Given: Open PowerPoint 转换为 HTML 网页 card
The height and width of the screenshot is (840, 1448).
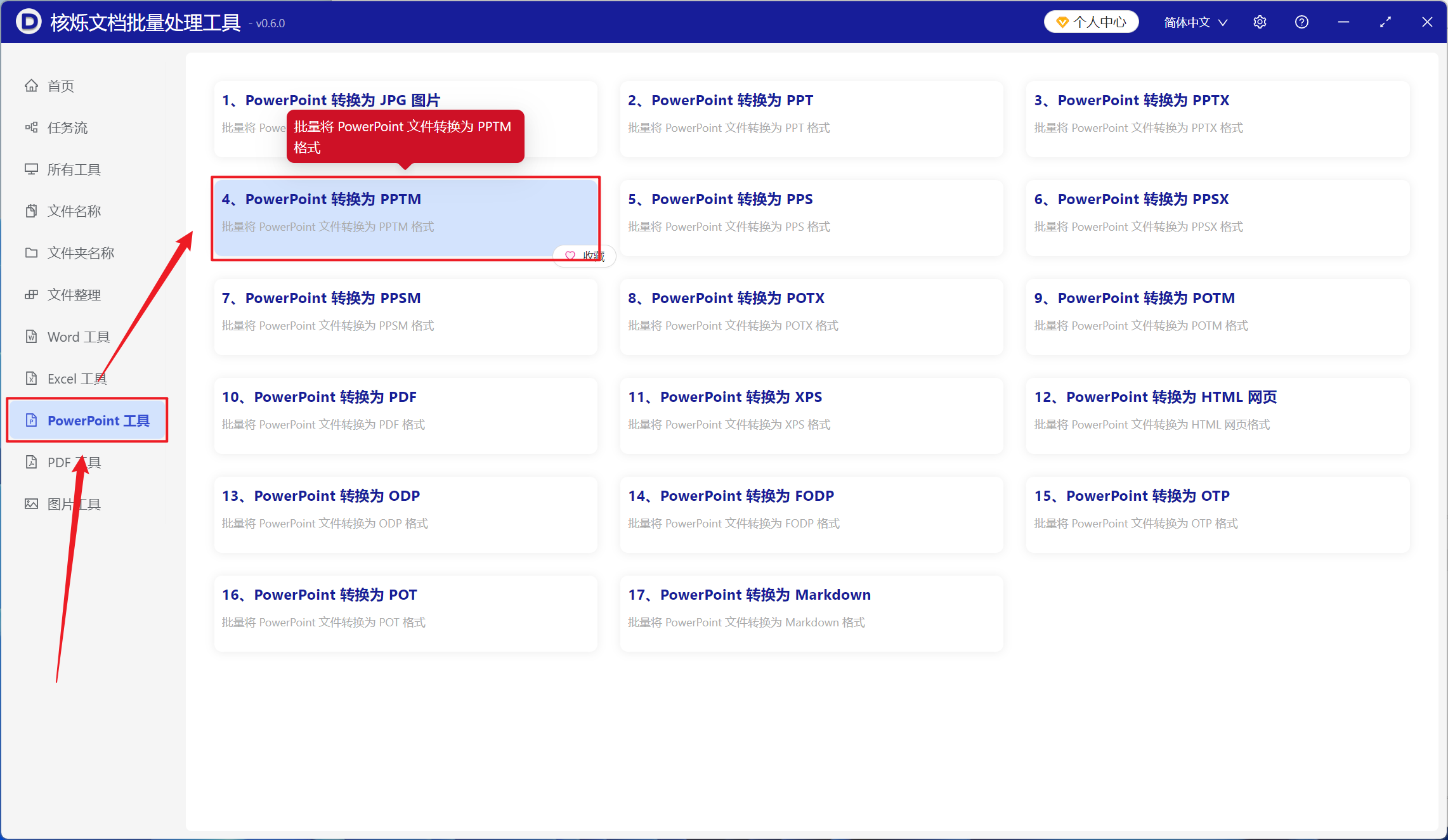Looking at the screenshot, I should pyautogui.click(x=1218, y=415).
